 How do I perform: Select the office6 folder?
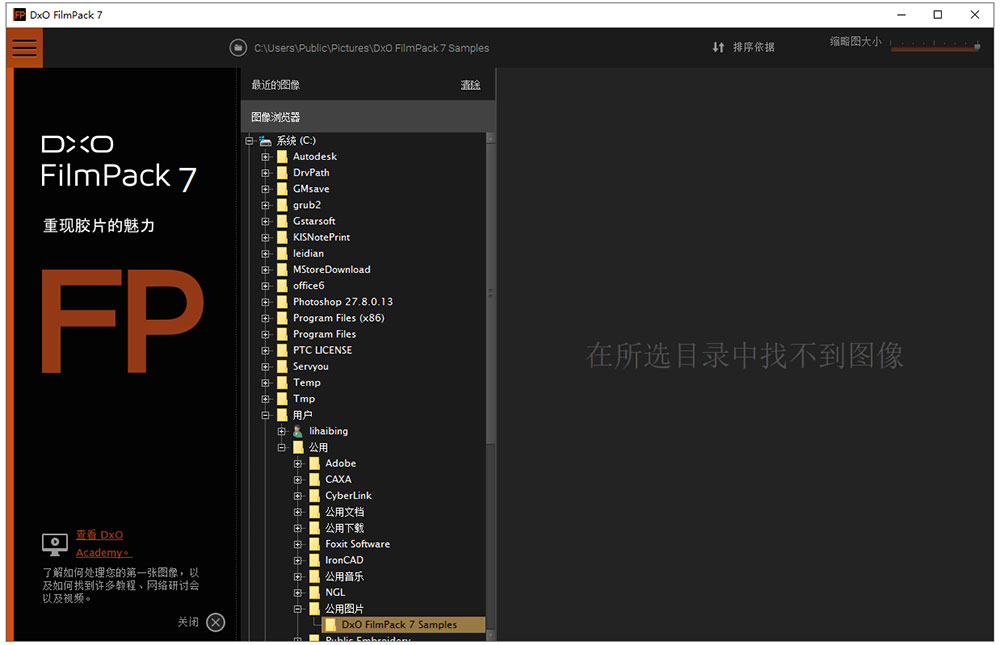pyautogui.click(x=309, y=285)
